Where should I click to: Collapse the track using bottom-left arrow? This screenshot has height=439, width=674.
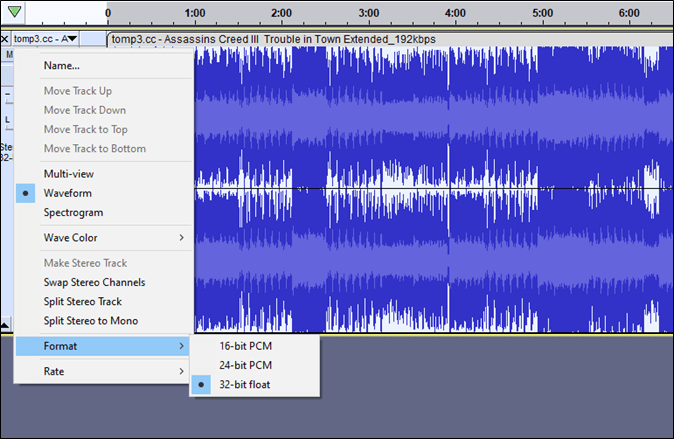pos(5,325)
